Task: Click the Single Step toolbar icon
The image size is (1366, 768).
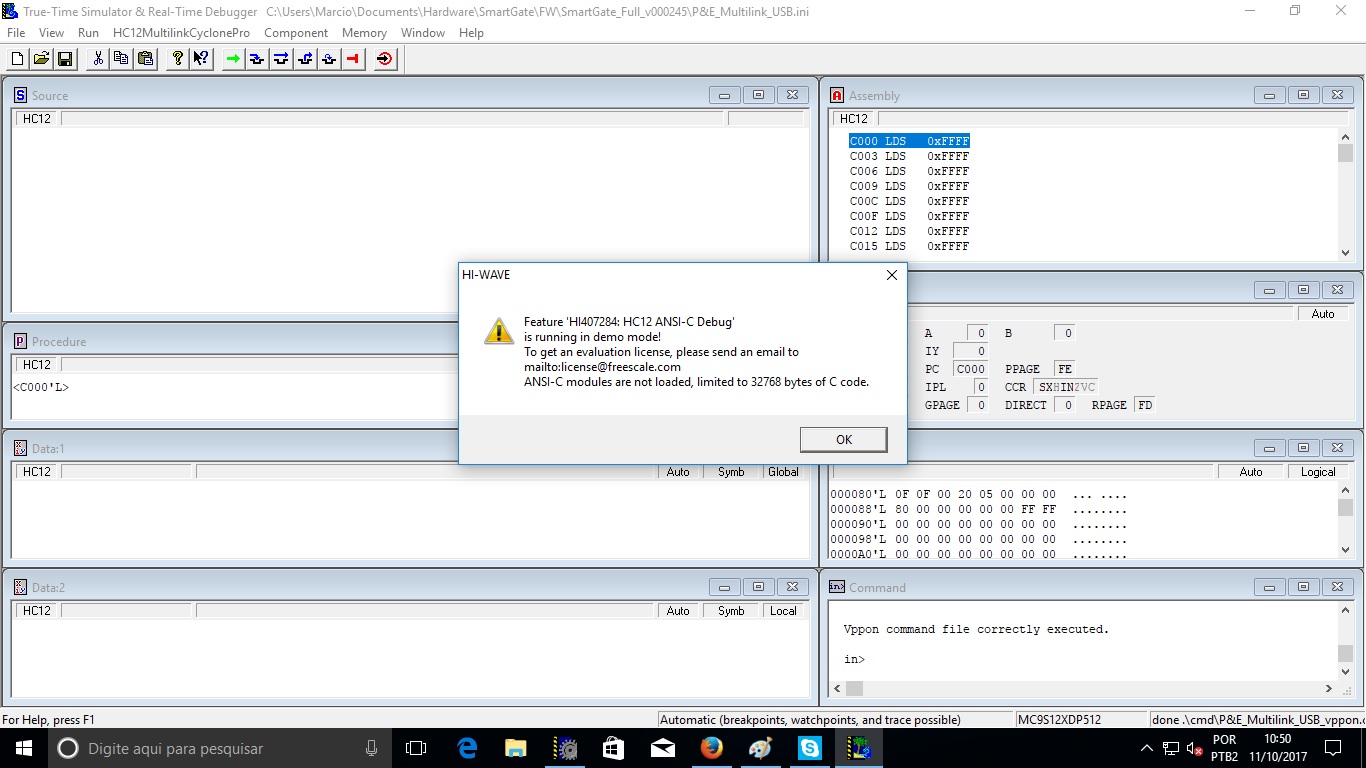Action: coord(257,59)
